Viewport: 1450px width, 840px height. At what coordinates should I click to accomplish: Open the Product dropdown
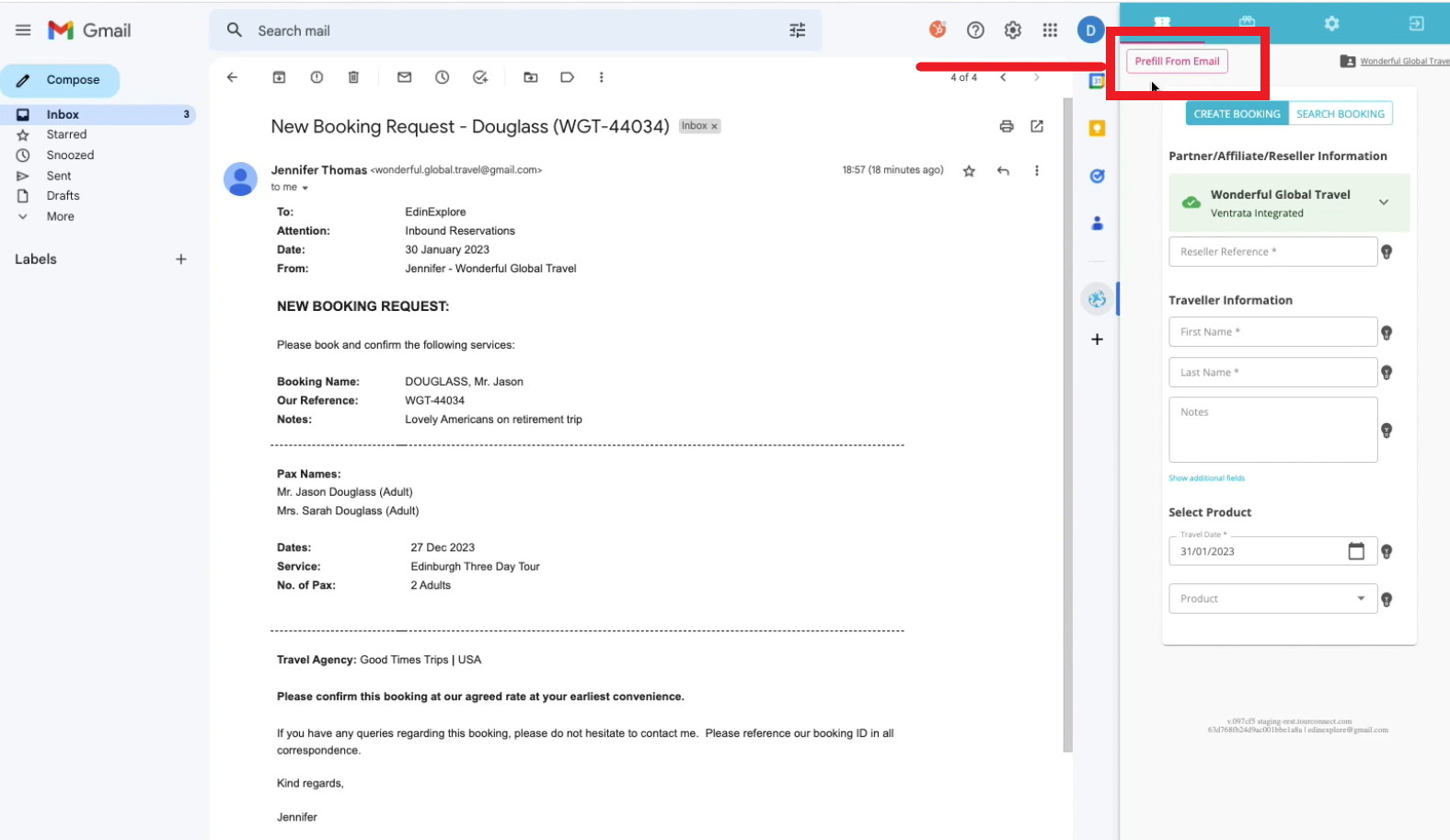[x=1273, y=599]
